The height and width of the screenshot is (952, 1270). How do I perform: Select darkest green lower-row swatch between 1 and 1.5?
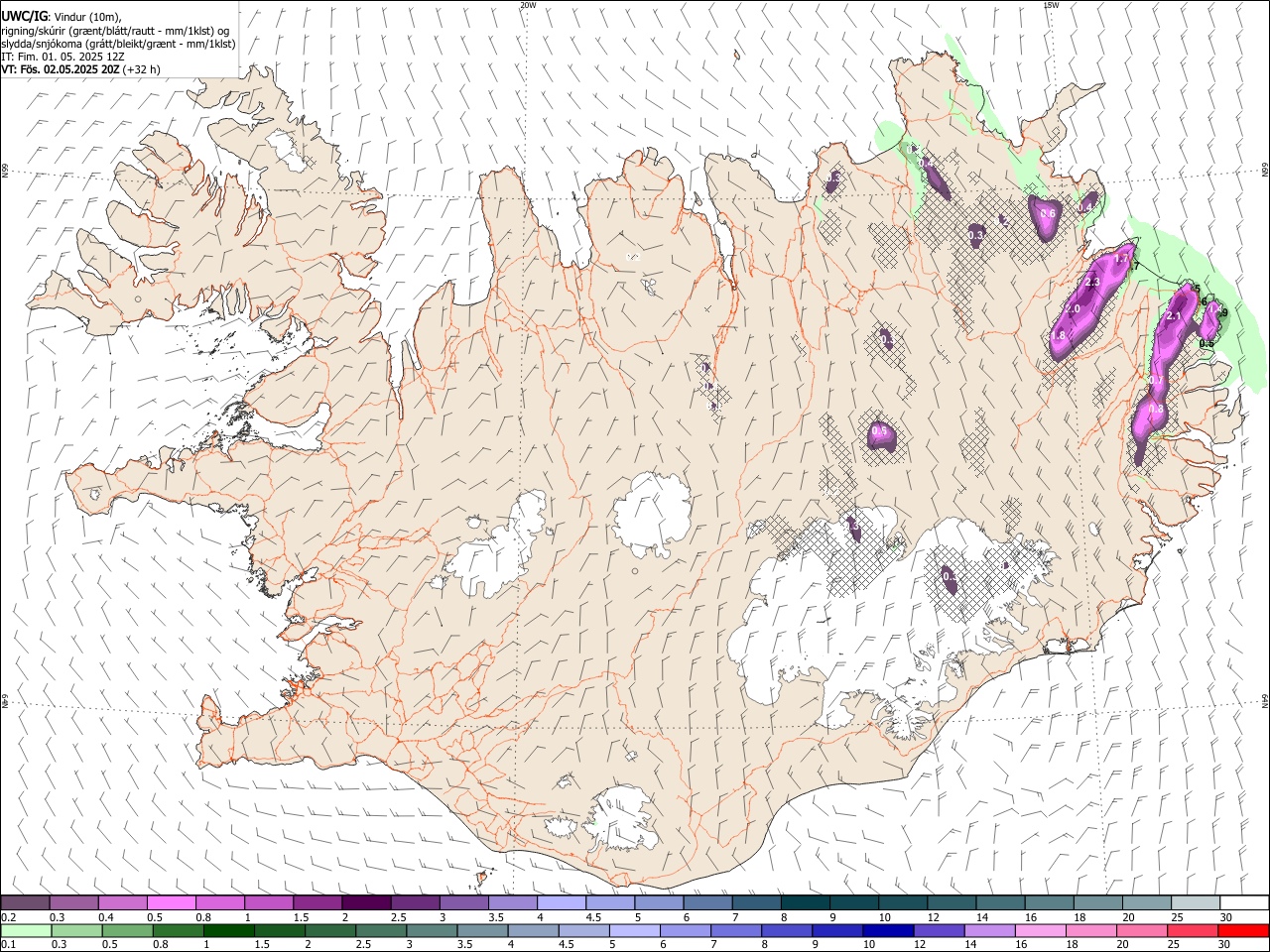point(228,931)
